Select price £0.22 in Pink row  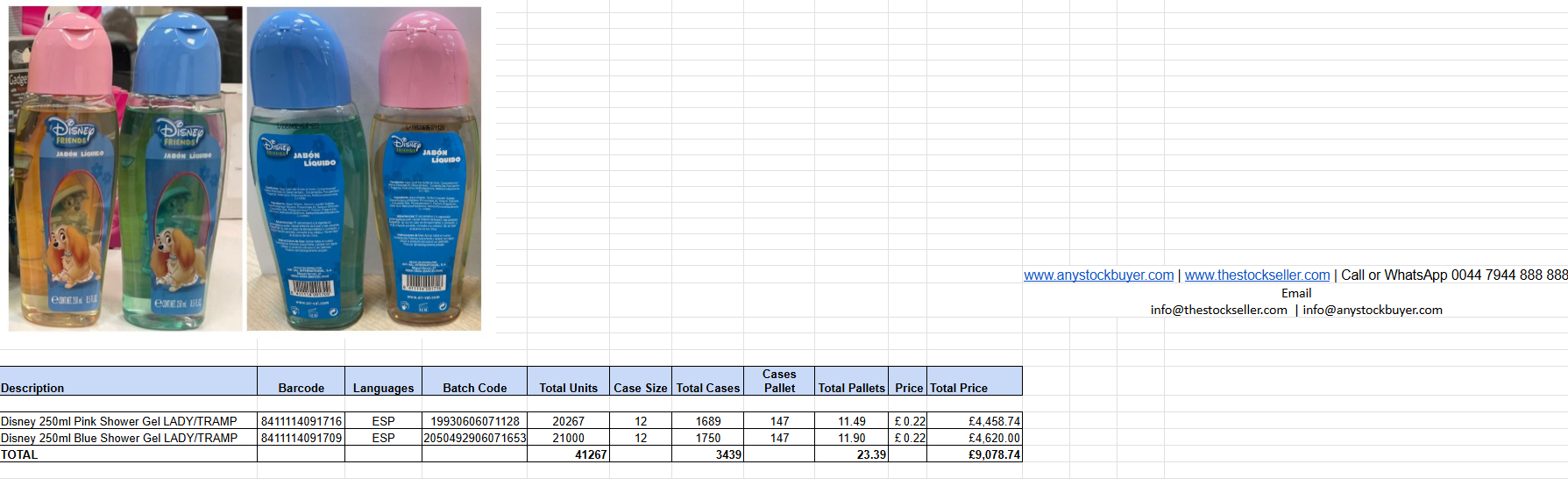pos(908,421)
